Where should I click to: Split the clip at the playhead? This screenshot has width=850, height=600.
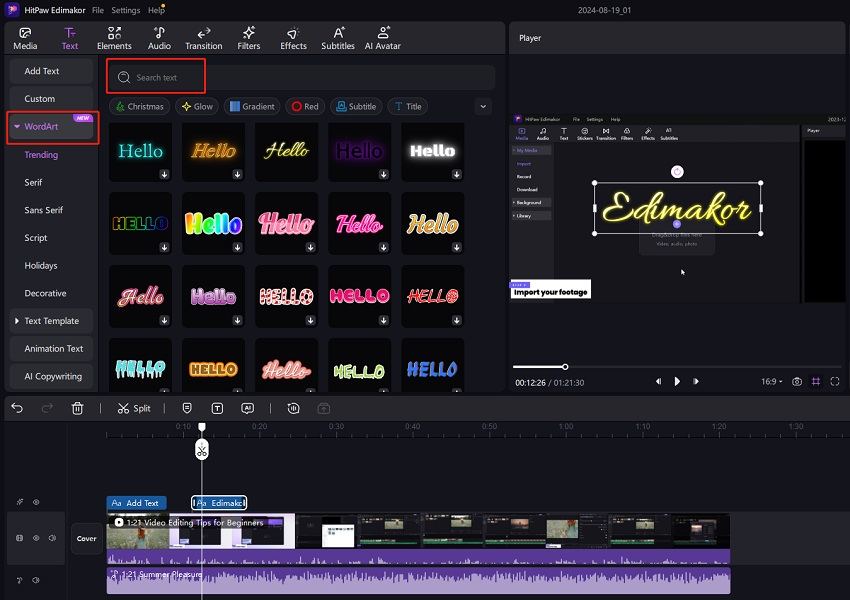pyautogui.click(x=134, y=408)
